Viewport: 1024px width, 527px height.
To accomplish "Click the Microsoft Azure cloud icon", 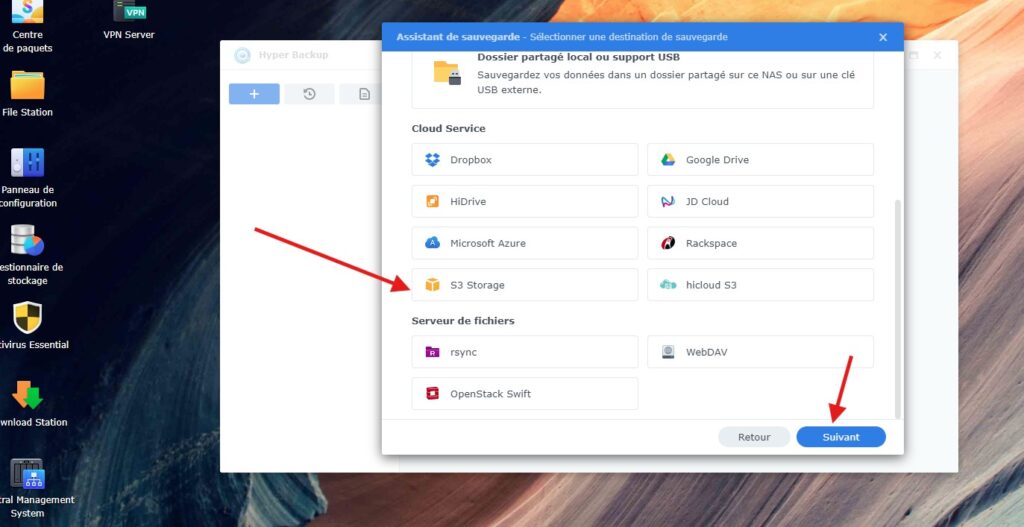I will tap(432, 243).
